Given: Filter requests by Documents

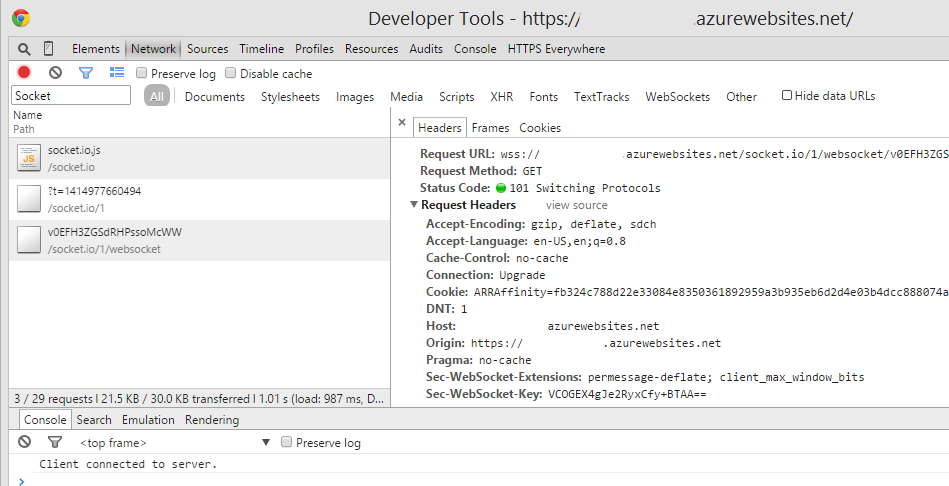Looking at the screenshot, I should pyautogui.click(x=215, y=97).
